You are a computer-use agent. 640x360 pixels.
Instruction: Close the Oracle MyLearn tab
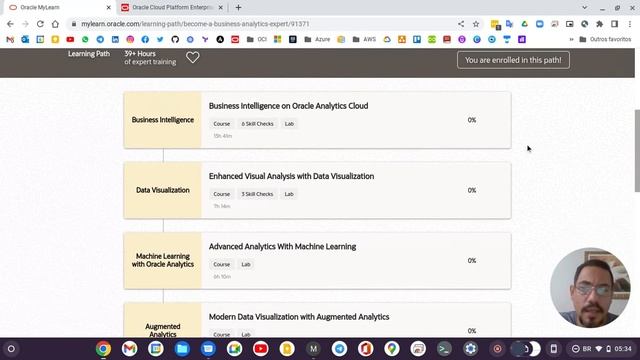(109, 7)
